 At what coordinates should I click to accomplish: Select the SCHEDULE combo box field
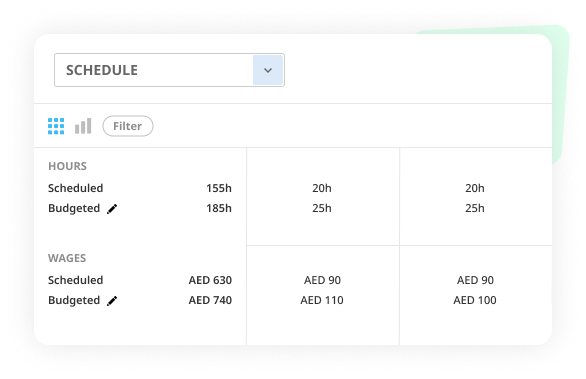[x=169, y=70]
